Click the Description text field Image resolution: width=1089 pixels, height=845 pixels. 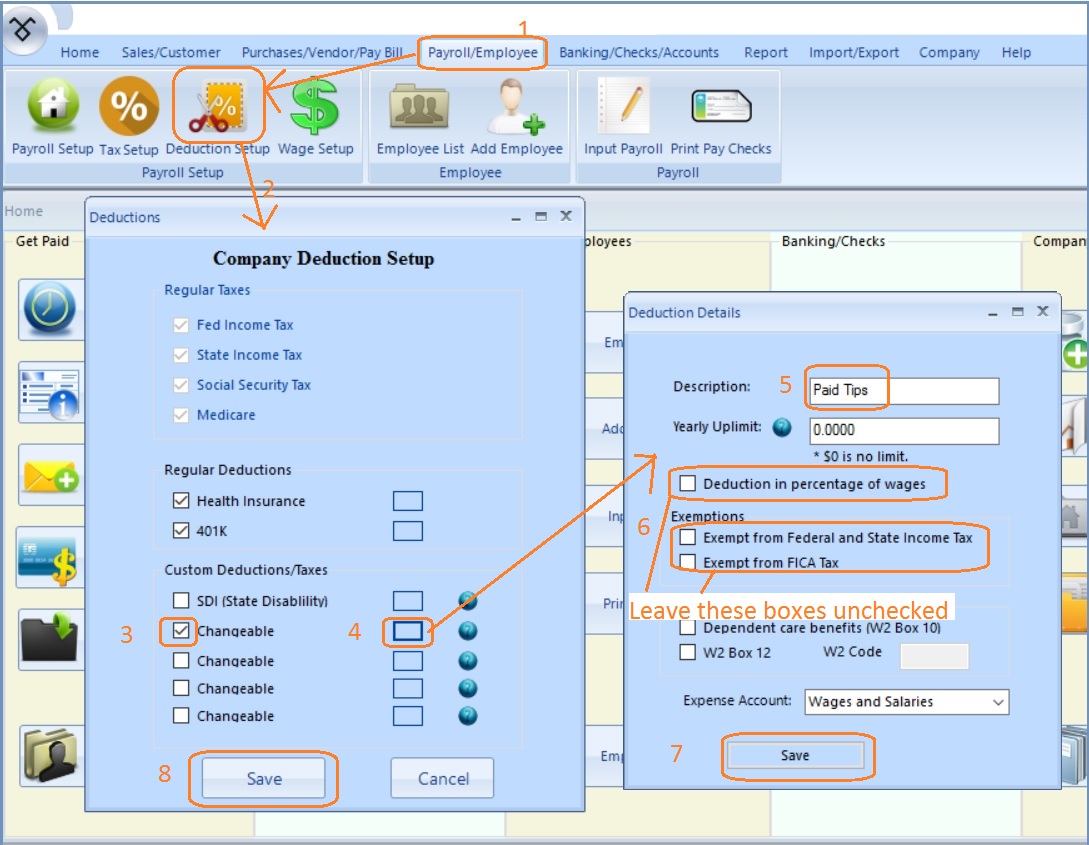coord(902,391)
